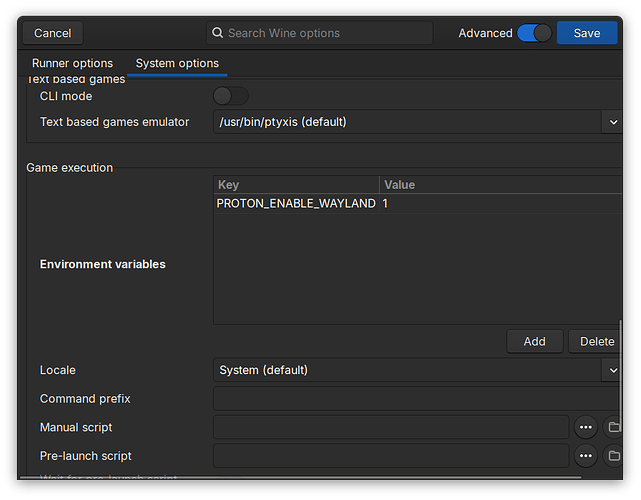Click the Pre-launch script three-dots menu icon
The height and width of the screenshot is (500, 641).
[x=587, y=456]
